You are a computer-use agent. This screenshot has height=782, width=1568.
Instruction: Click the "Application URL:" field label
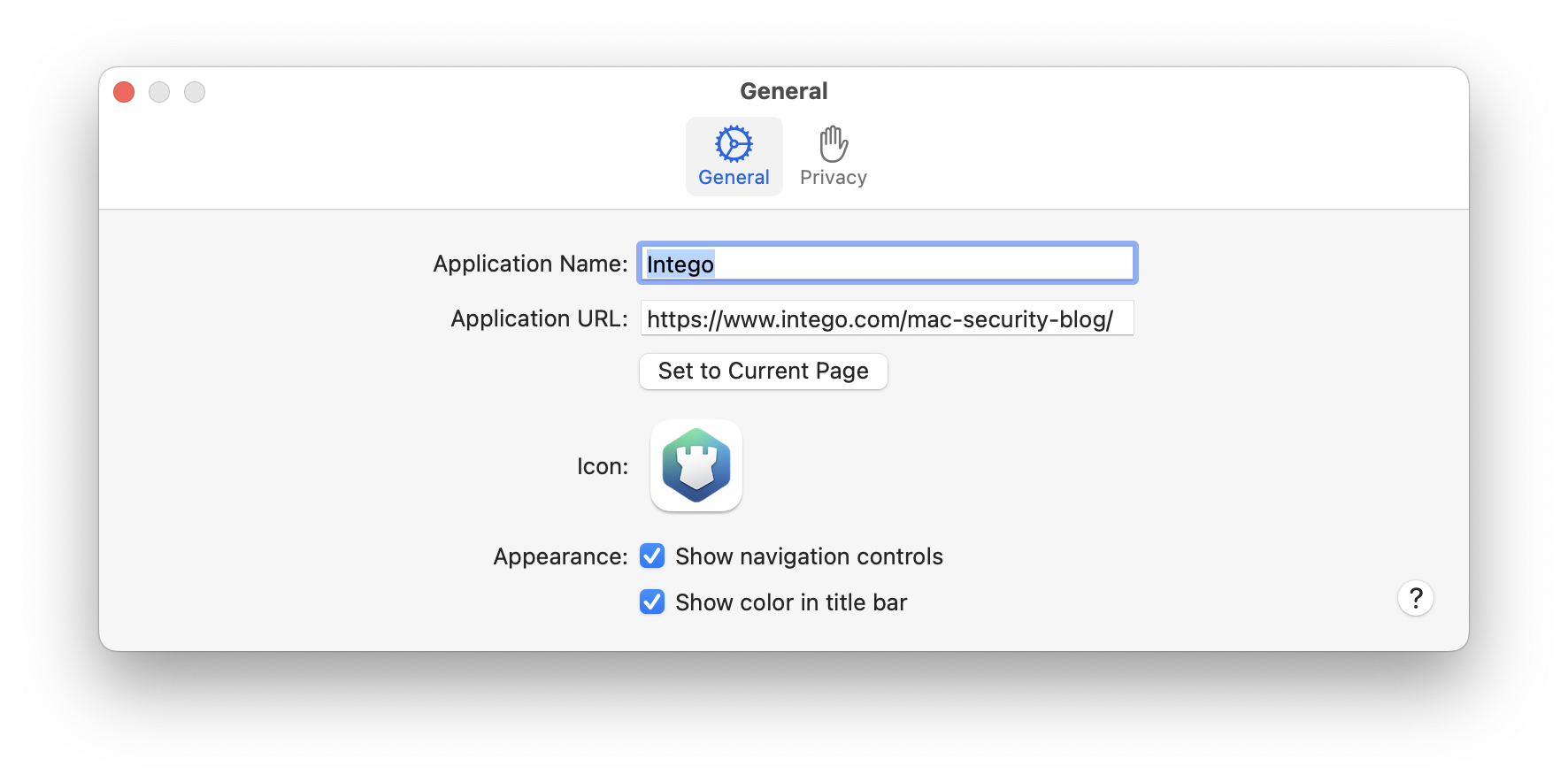(539, 318)
